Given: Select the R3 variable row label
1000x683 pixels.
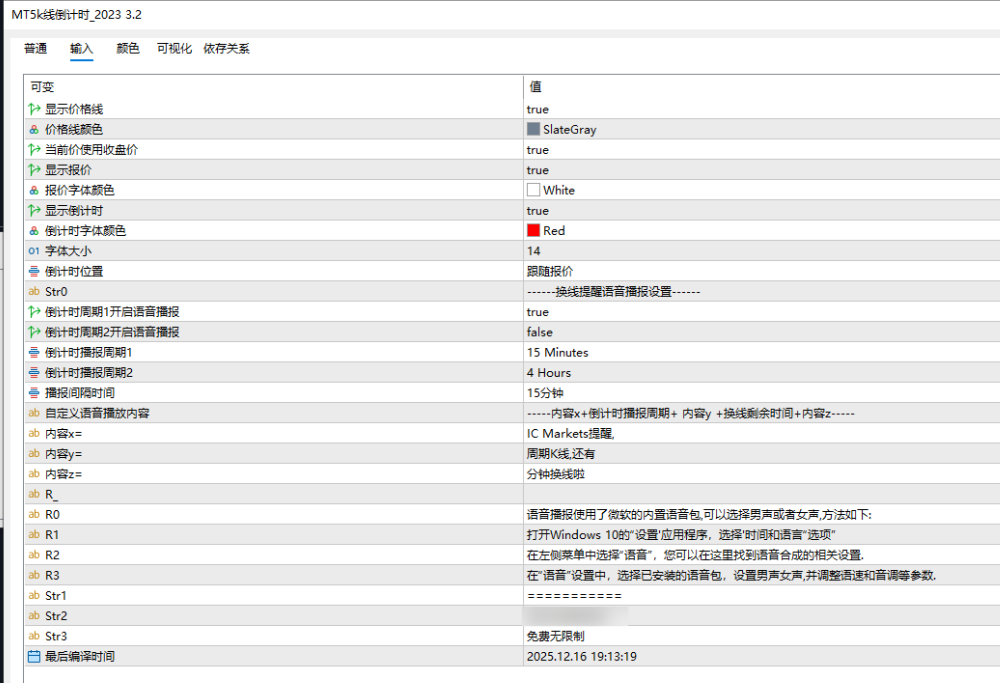Looking at the screenshot, I should click(x=52, y=575).
